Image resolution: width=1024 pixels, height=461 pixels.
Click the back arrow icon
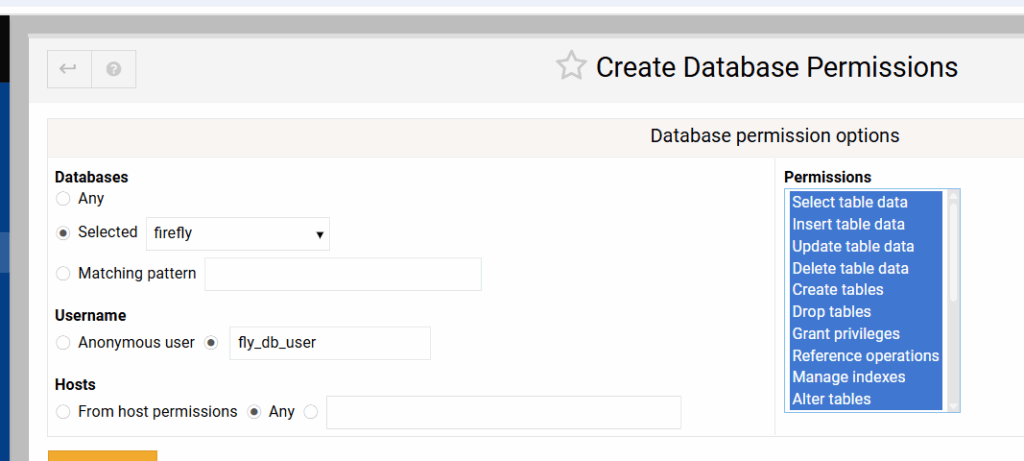coord(69,69)
